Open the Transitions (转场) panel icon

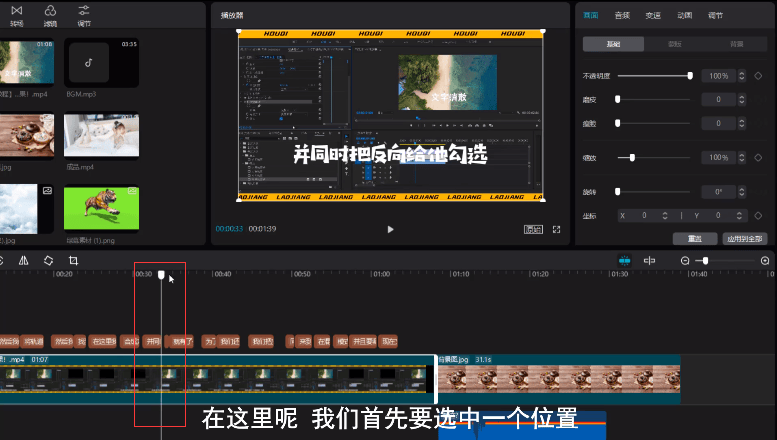click(x=16, y=11)
